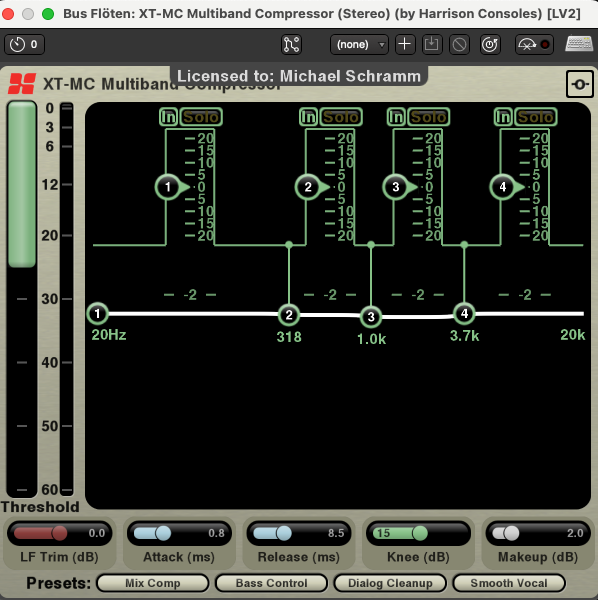This screenshot has height=600, width=598.
Task: Solo band 3
Action: pos(429,117)
